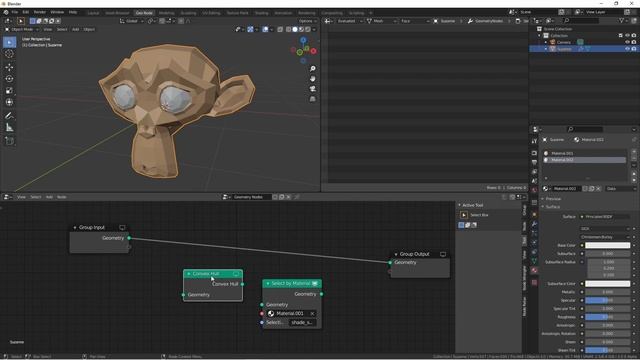Select the Measure tool in viewport toolbar
Image resolution: width=640 pixels, height=360 pixels.
[x=9, y=128]
